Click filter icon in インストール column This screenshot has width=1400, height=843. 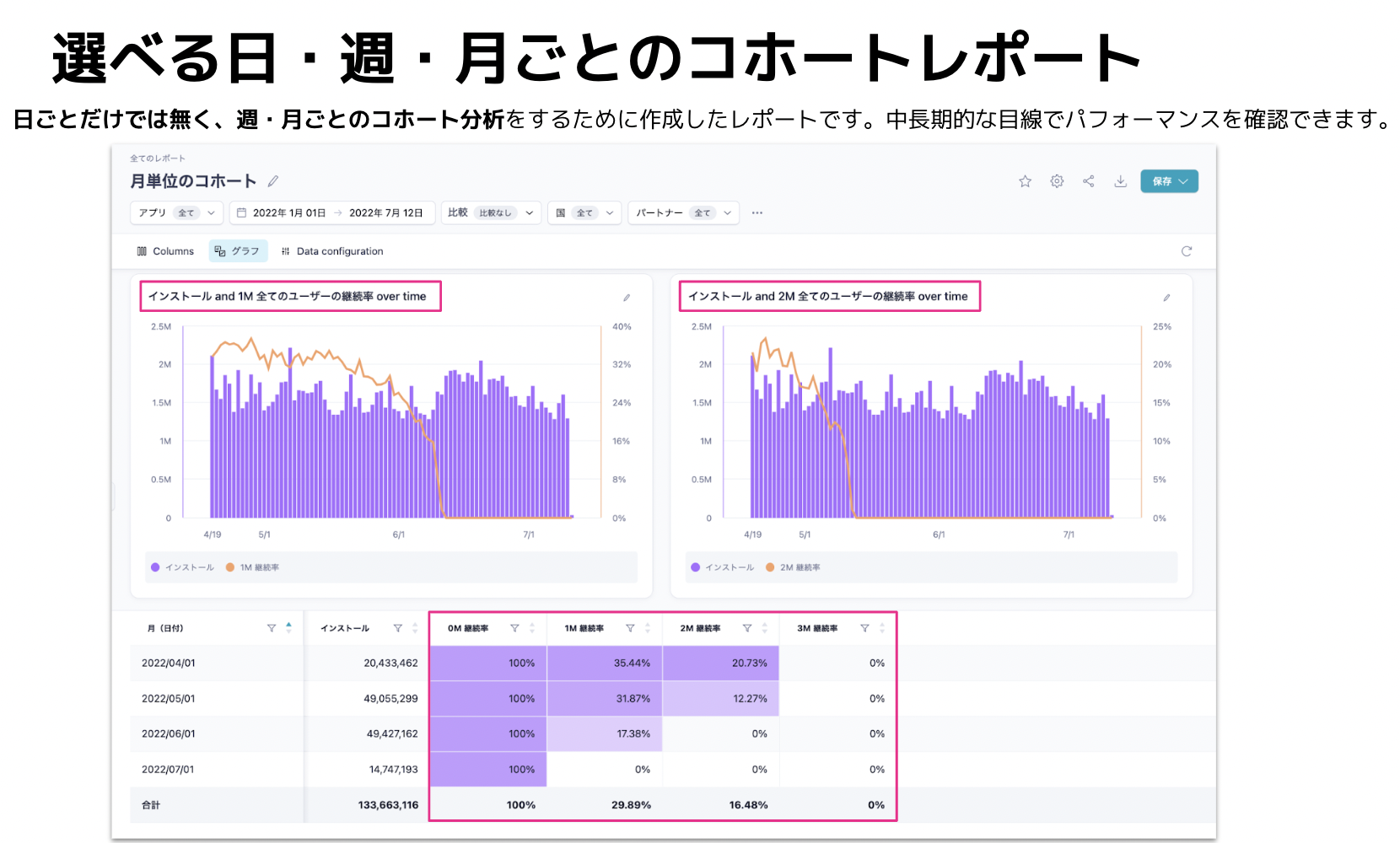398,628
